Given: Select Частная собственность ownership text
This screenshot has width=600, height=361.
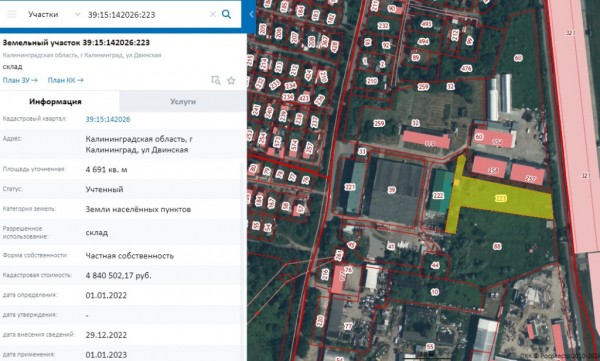Looking at the screenshot, I should pos(130,256).
